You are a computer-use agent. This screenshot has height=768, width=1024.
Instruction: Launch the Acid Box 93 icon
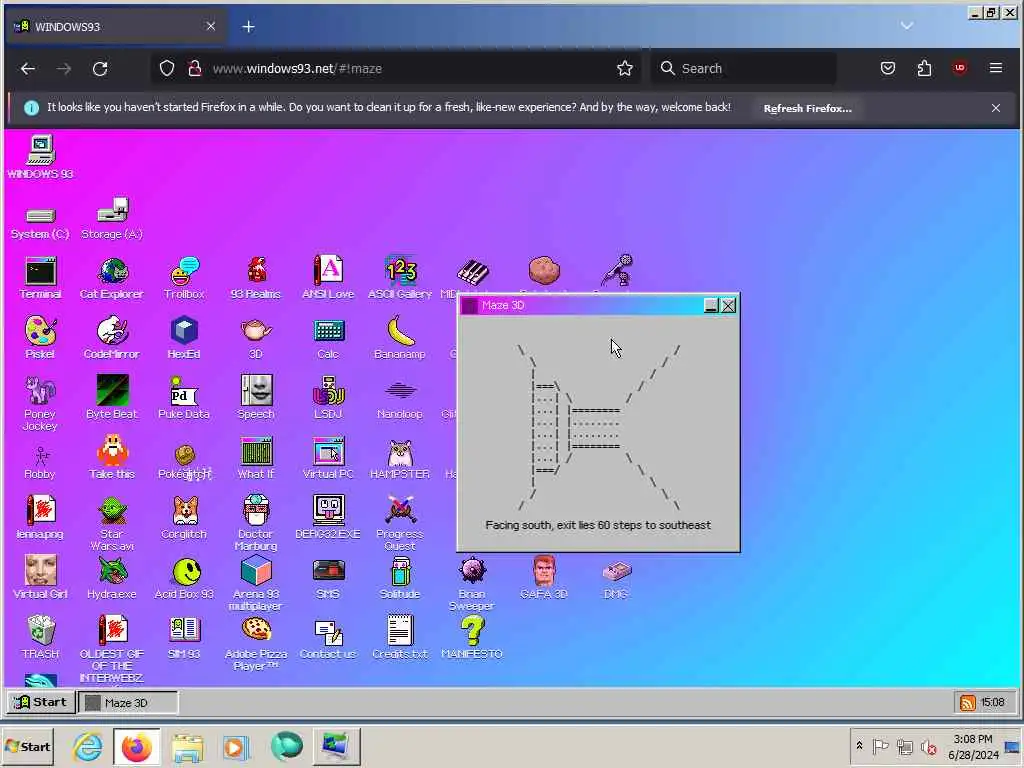point(184,577)
